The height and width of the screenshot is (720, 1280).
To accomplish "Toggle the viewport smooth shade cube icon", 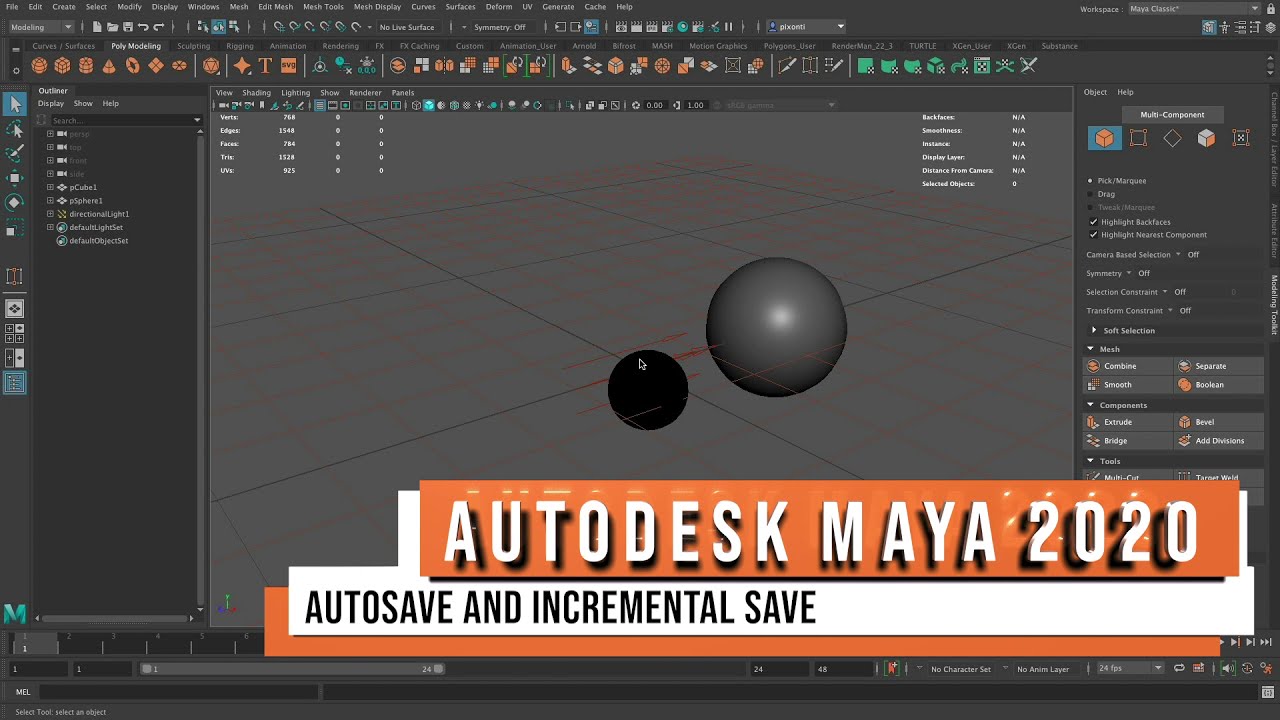I will [x=428, y=105].
